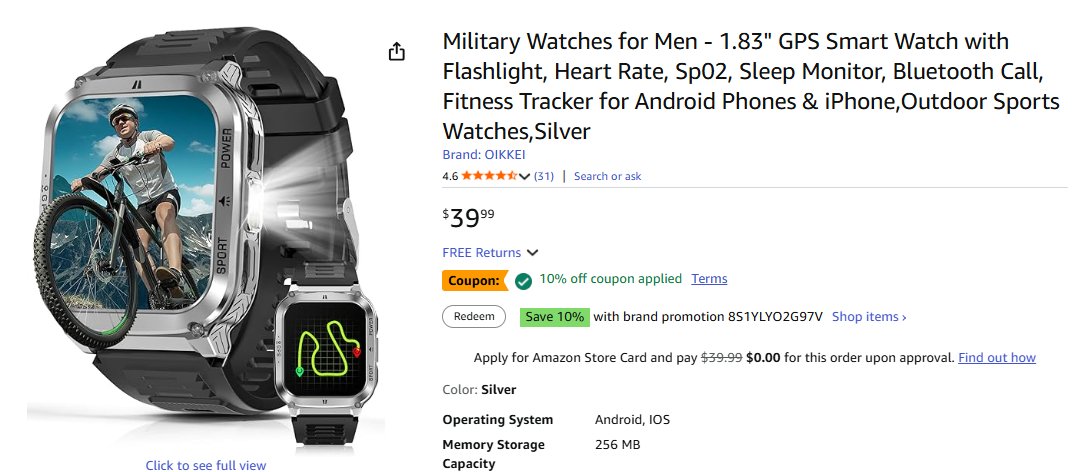The image size is (1091, 472).
Task: Open the coupon Terms link
Action: click(709, 279)
